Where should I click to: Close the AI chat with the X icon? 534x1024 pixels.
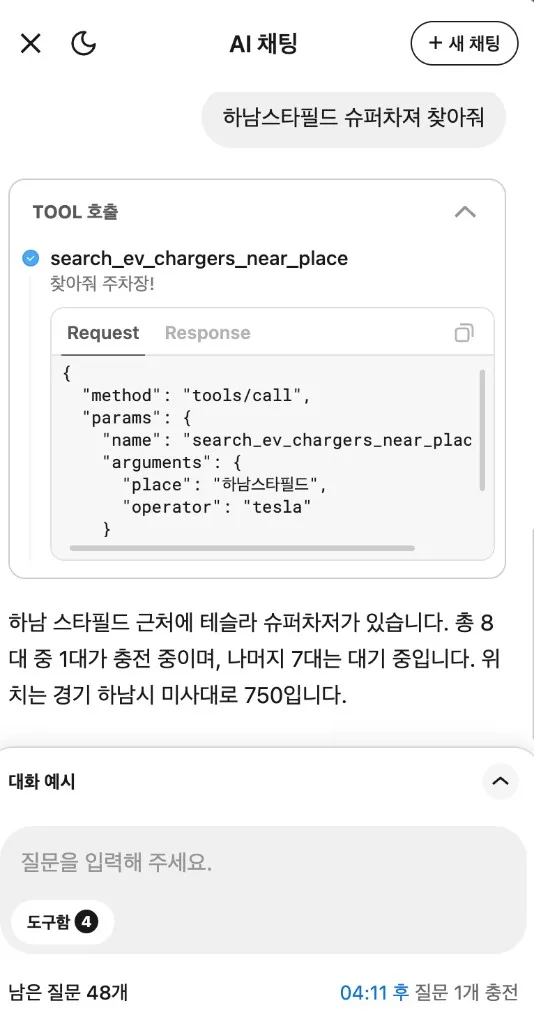pyautogui.click(x=31, y=44)
